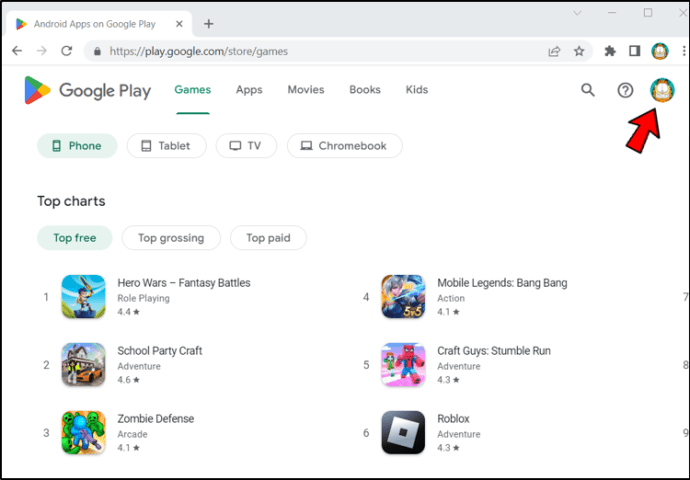
Task: Select the Top free chart chip
Action: tap(75, 238)
